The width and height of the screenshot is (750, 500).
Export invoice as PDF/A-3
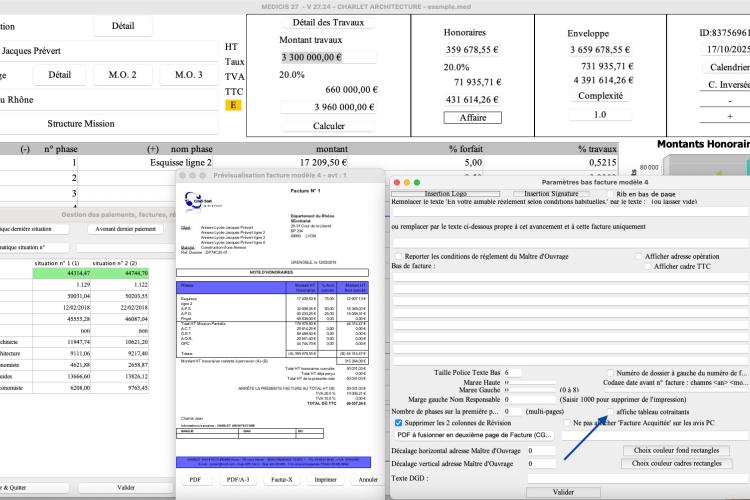238,479
